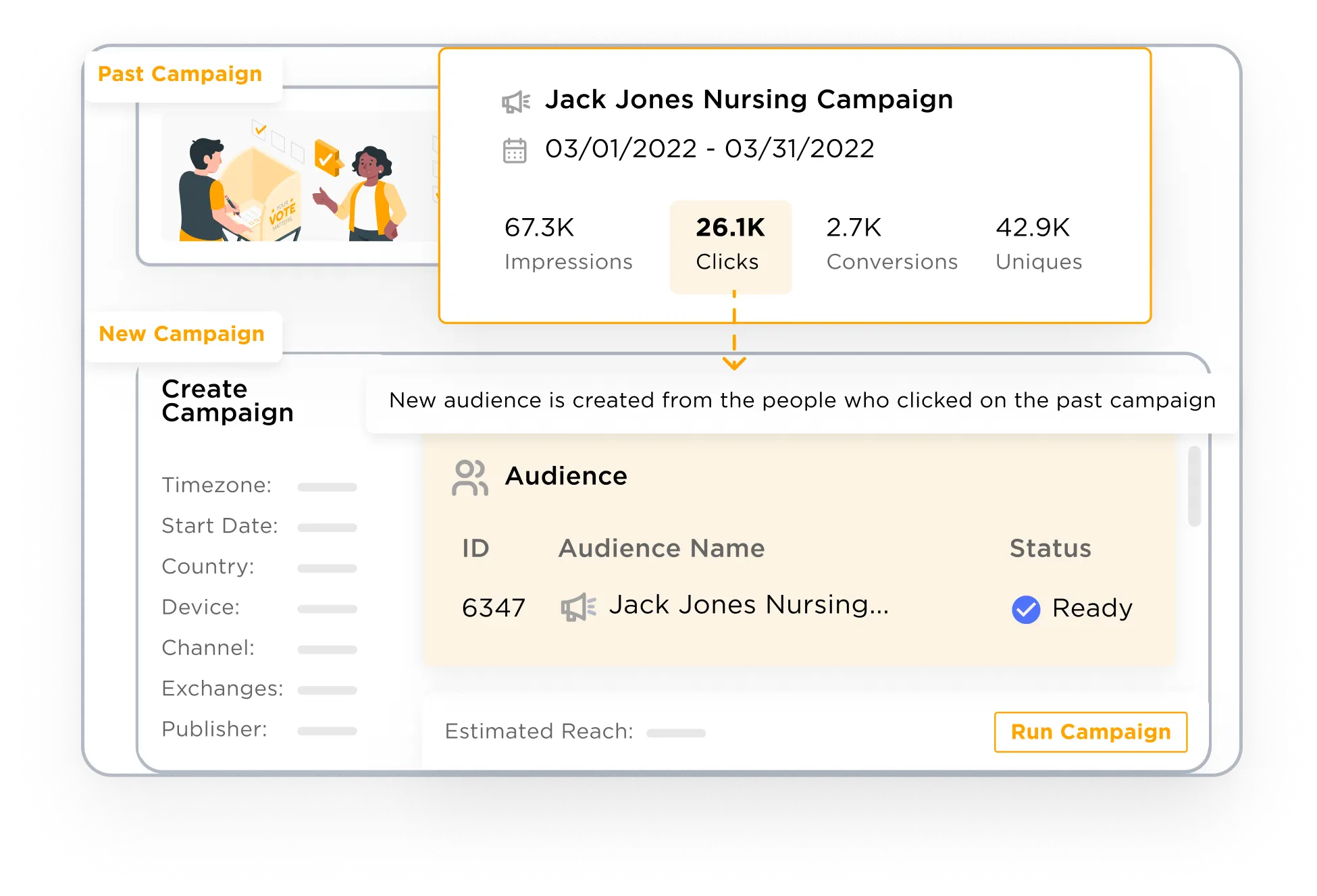Click the Timezone field placeholder
This screenshot has width=1317, height=896.
coord(327,487)
